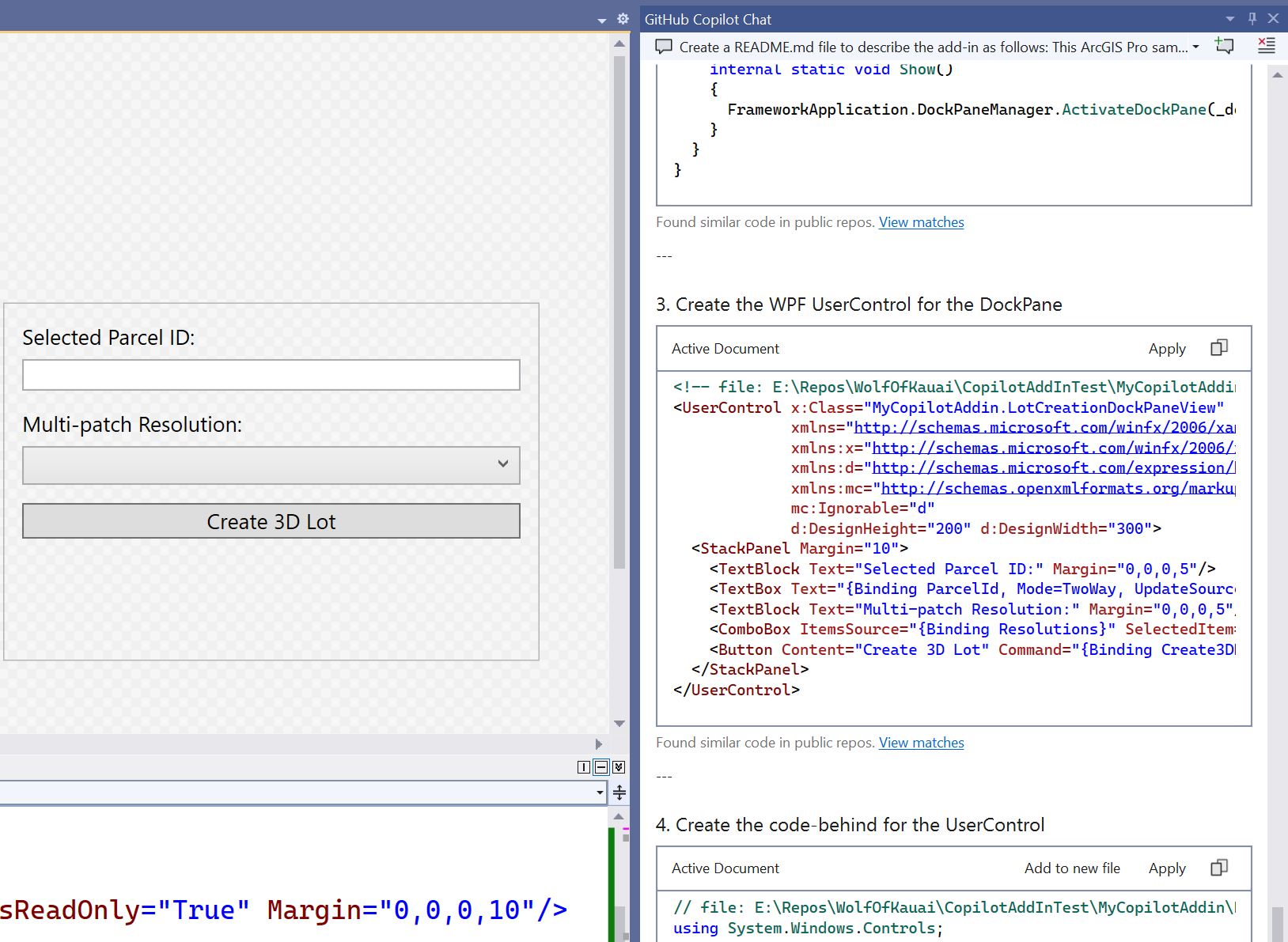The height and width of the screenshot is (942, 1288).
Task: Switch to horizontal split view
Action: (601, 767)
